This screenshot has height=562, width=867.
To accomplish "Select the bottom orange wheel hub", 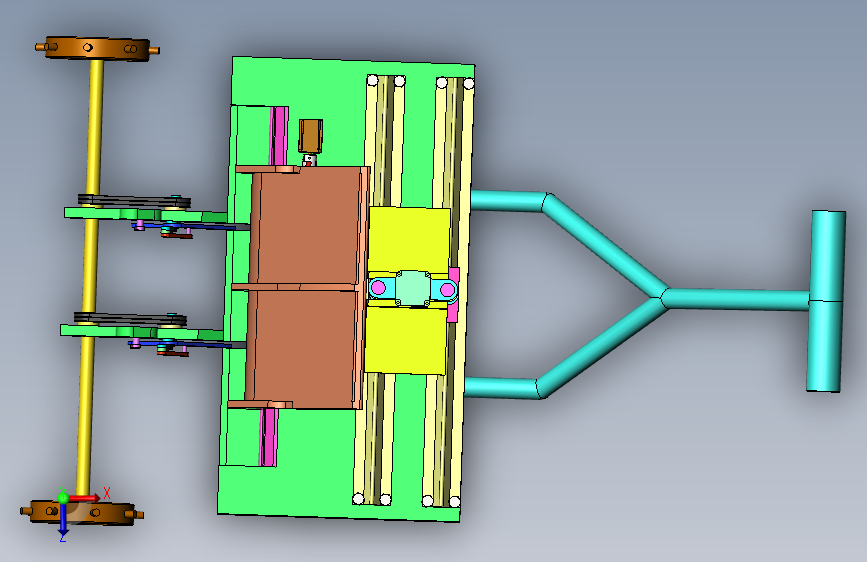I will click(82, 512).
